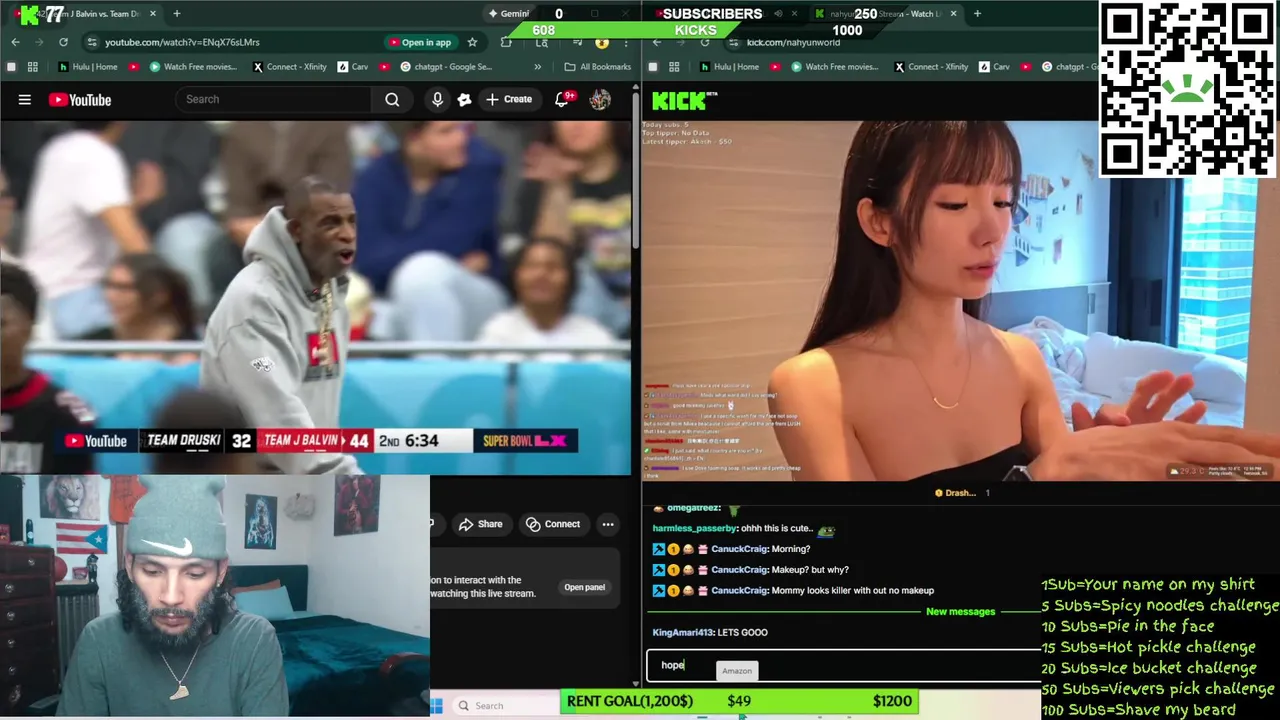The height and width of the screenshot is (720, 1280).
Task: Click the youtube.com address bar URL
Action: [182, 42]
